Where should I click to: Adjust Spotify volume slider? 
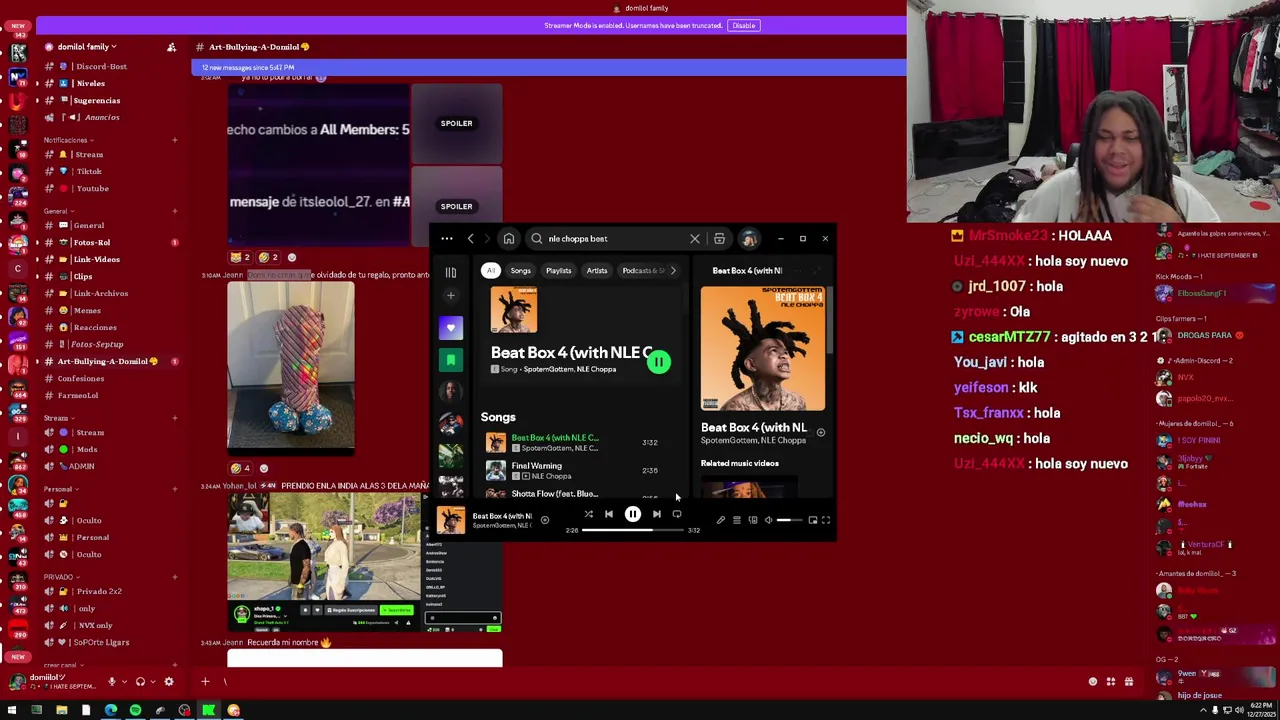click(x=790, y=520)
